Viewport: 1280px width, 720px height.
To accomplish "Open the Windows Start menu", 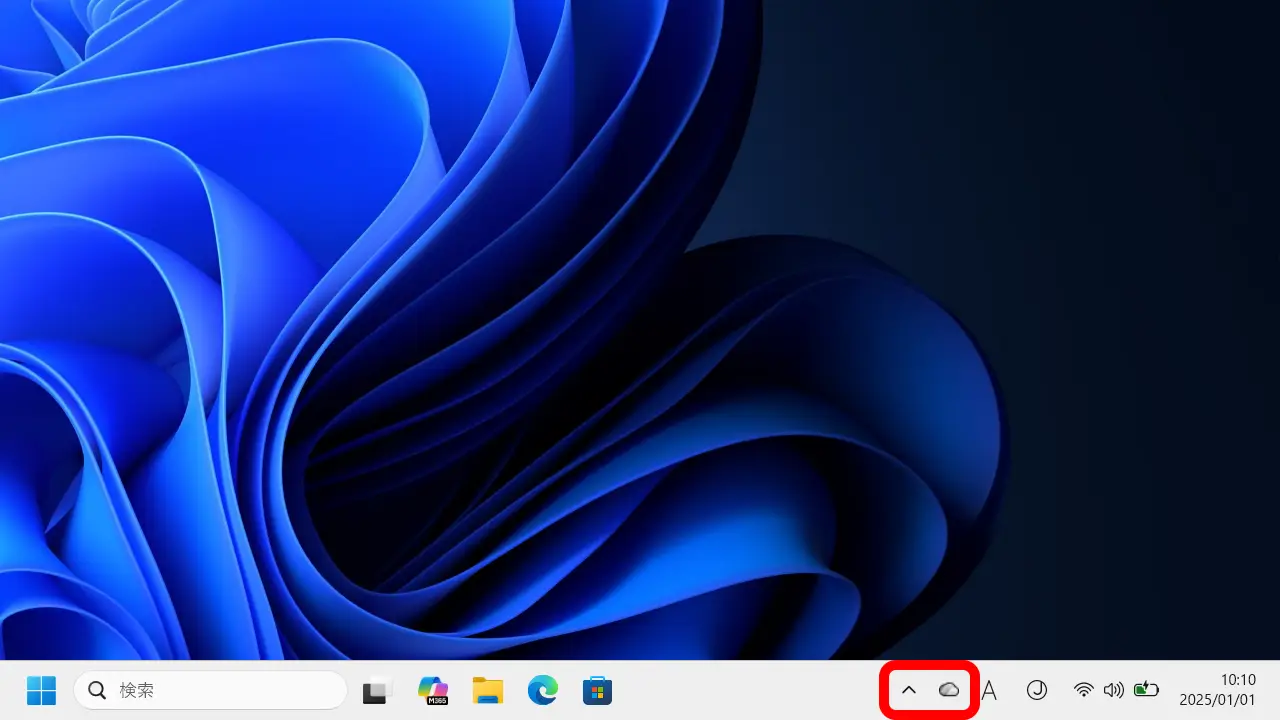I will (41, 690).
